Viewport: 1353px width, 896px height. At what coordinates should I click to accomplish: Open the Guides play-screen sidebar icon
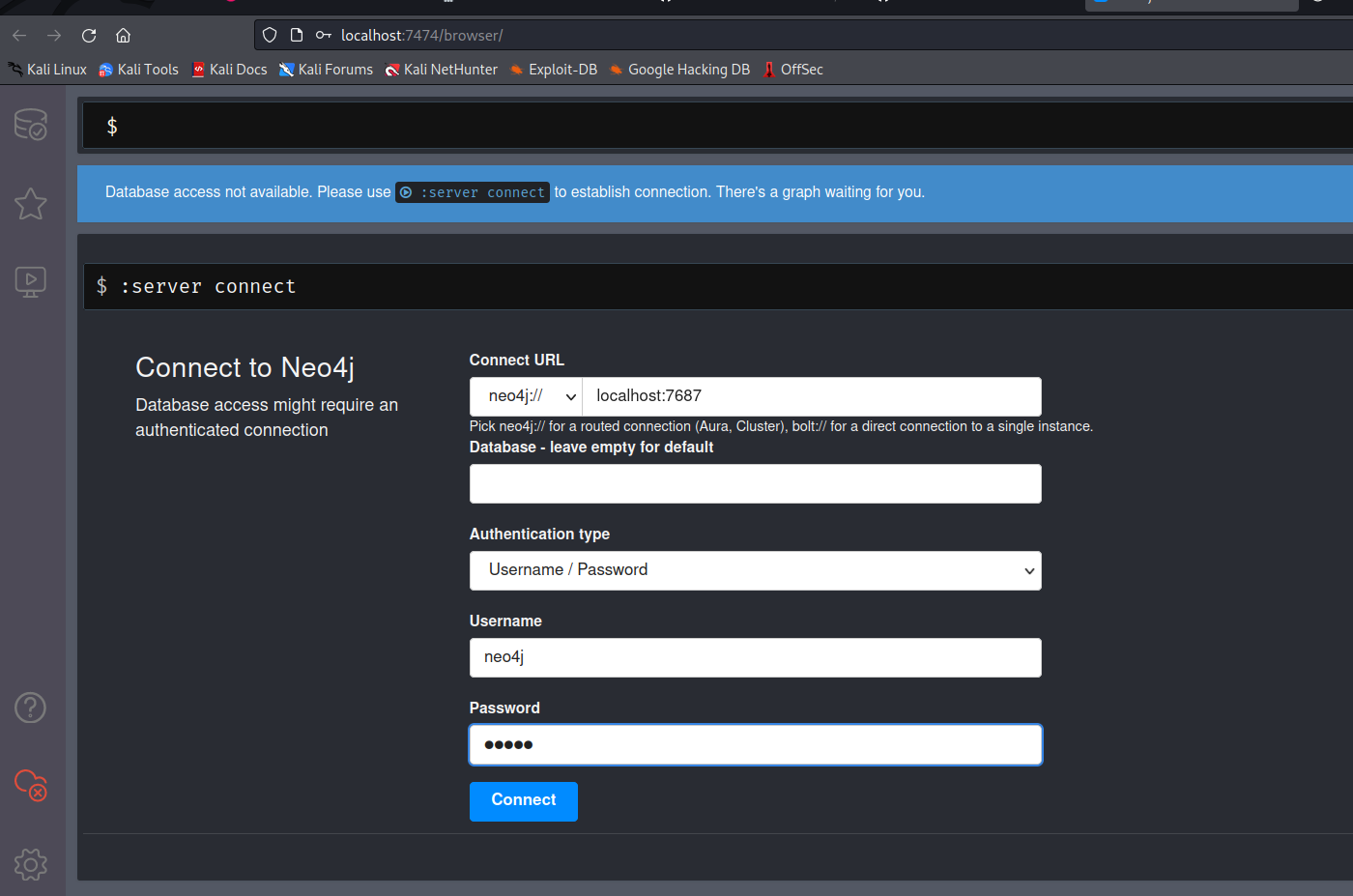(x=31, y=281)
